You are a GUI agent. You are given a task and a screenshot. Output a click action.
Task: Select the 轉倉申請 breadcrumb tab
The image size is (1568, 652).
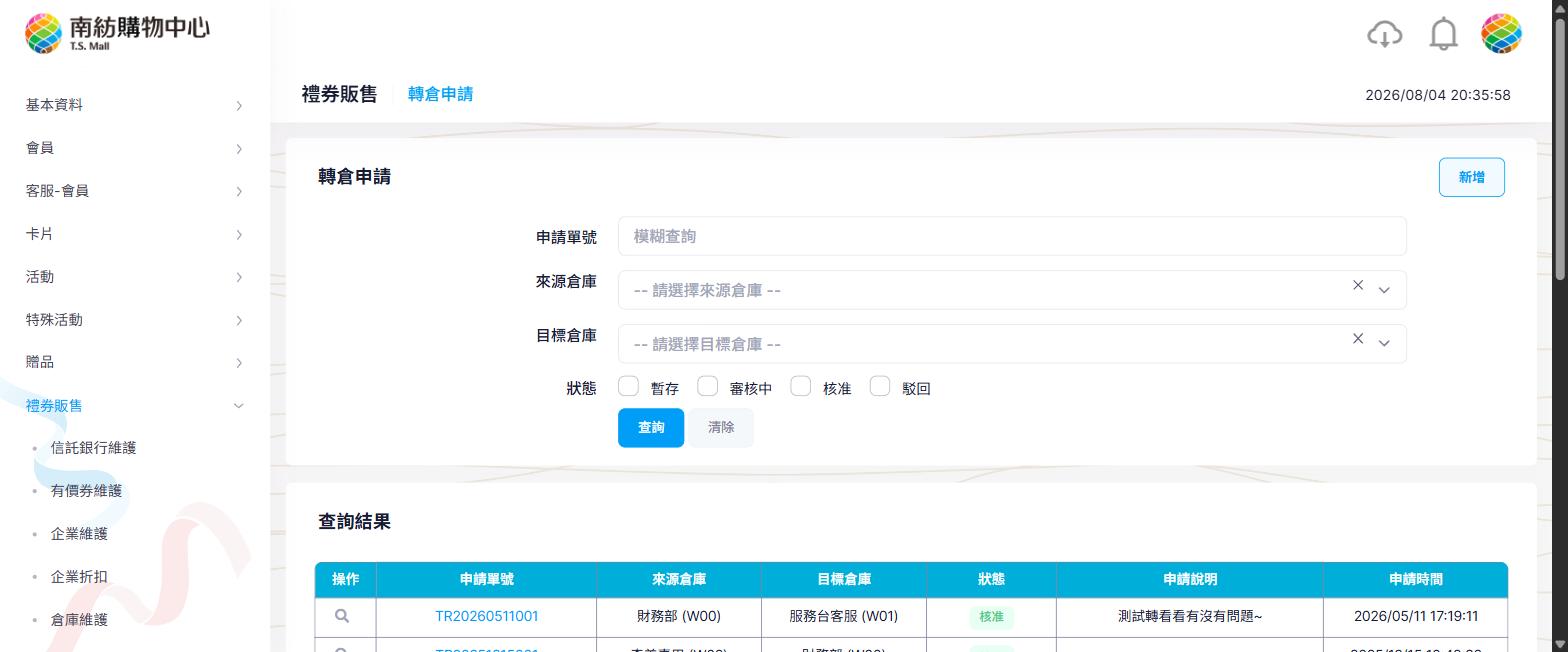point(440,94)
